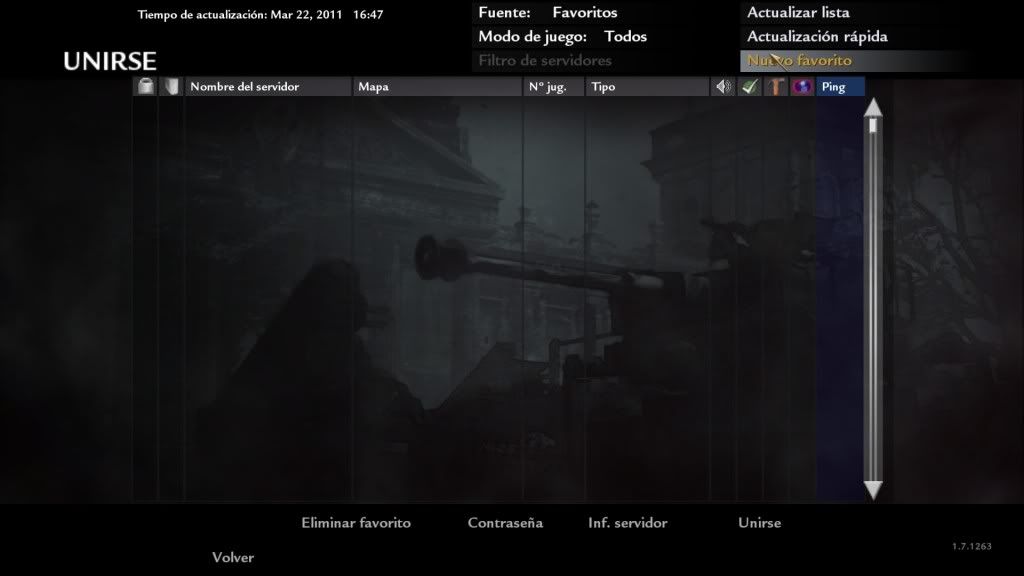Click the server list scrollbar thumb

point(873,125)
